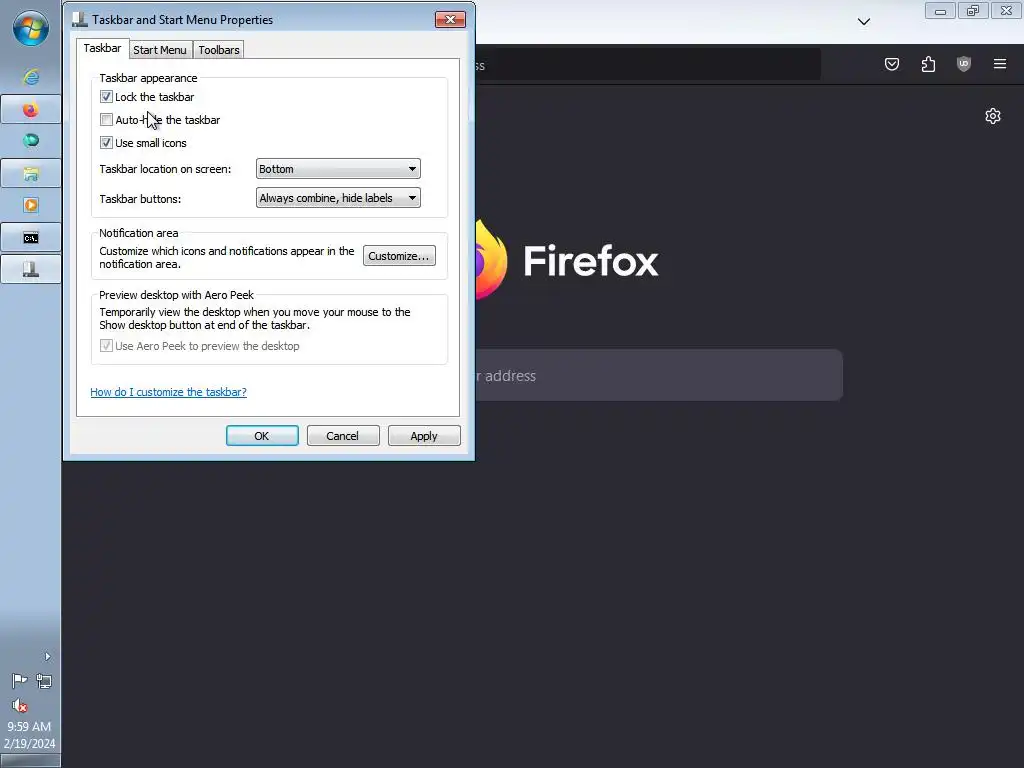Image resolution: width=1024 pixels, height=768 pixels.
Task: Click Firefox new tab search address field
Action: (x=659, y=375)
